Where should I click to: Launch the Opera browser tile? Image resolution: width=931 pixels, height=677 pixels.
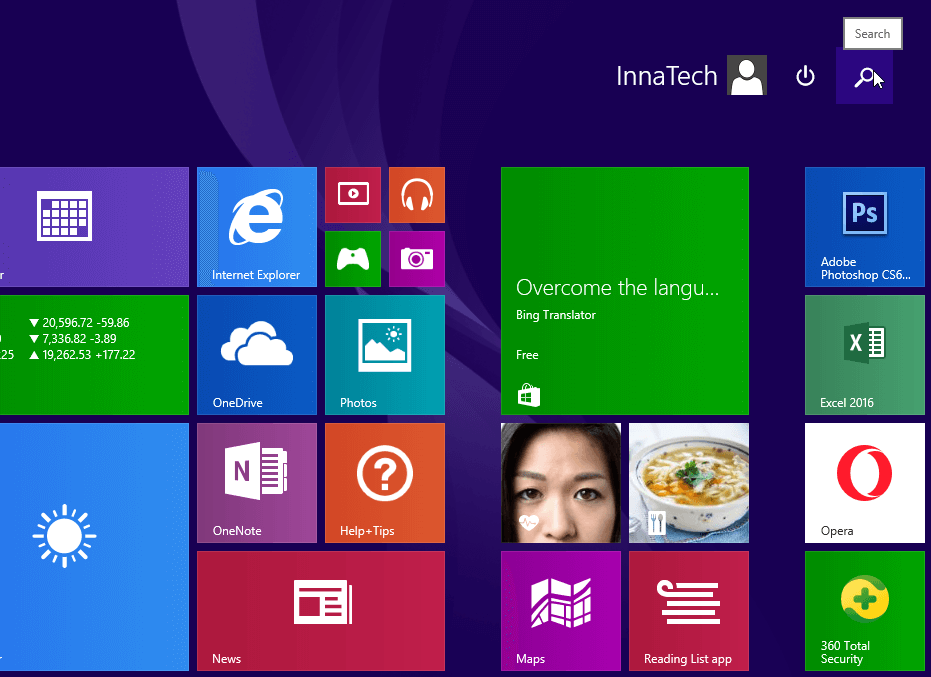[864, 483]
